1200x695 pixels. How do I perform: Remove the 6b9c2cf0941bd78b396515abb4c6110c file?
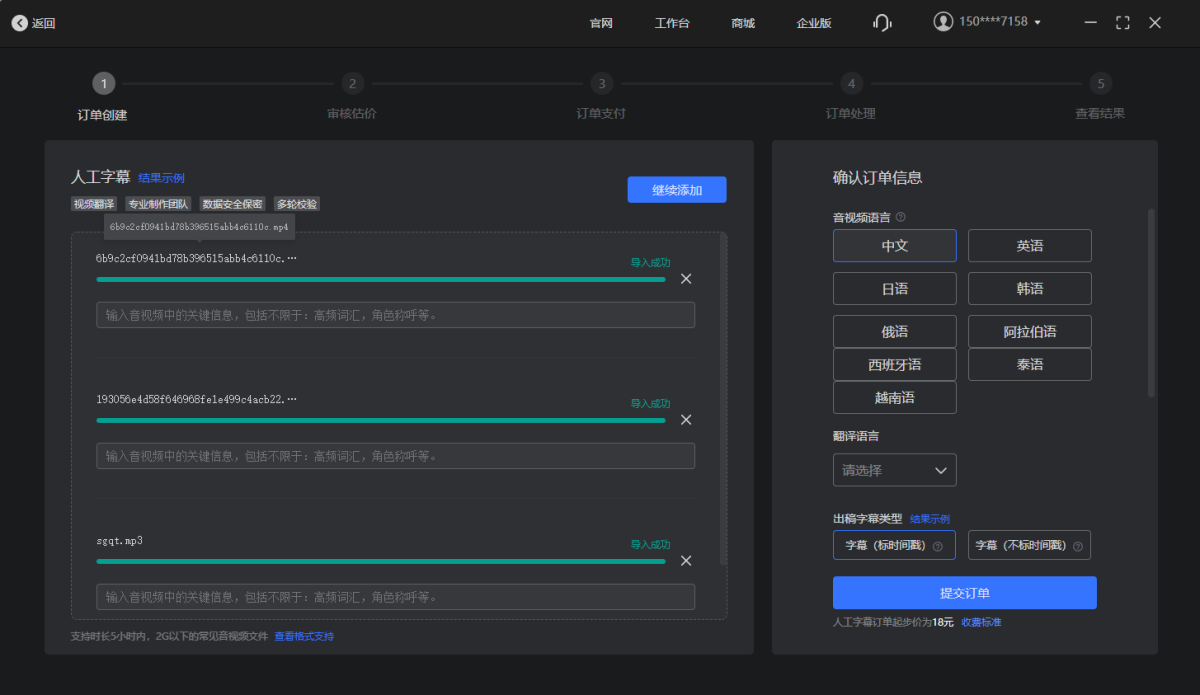coord(686,279)
